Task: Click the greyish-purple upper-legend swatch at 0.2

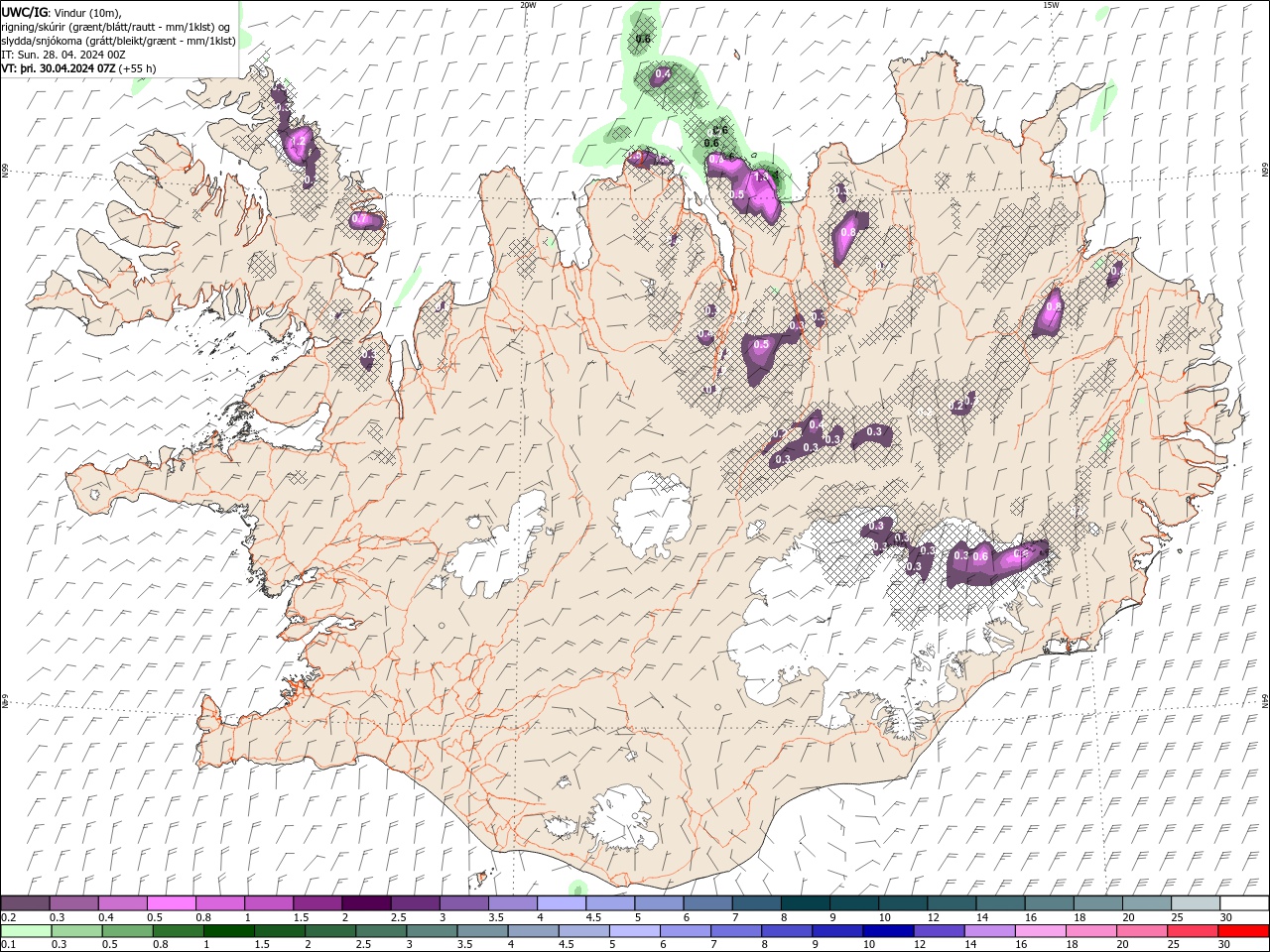Action: [x=26, y=903]
